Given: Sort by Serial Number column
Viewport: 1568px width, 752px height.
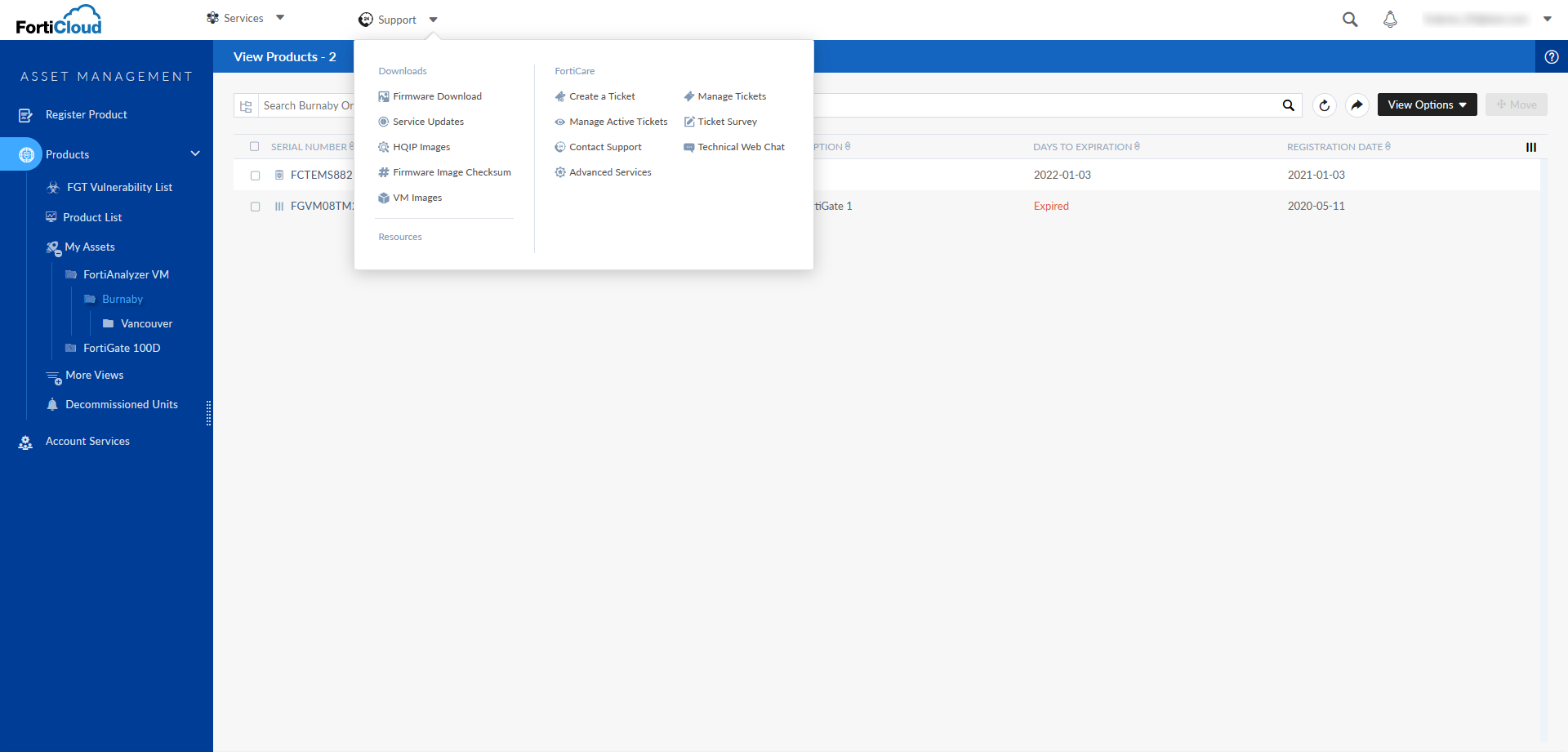Looking at the screenshot, I should [x=313, y=147].
